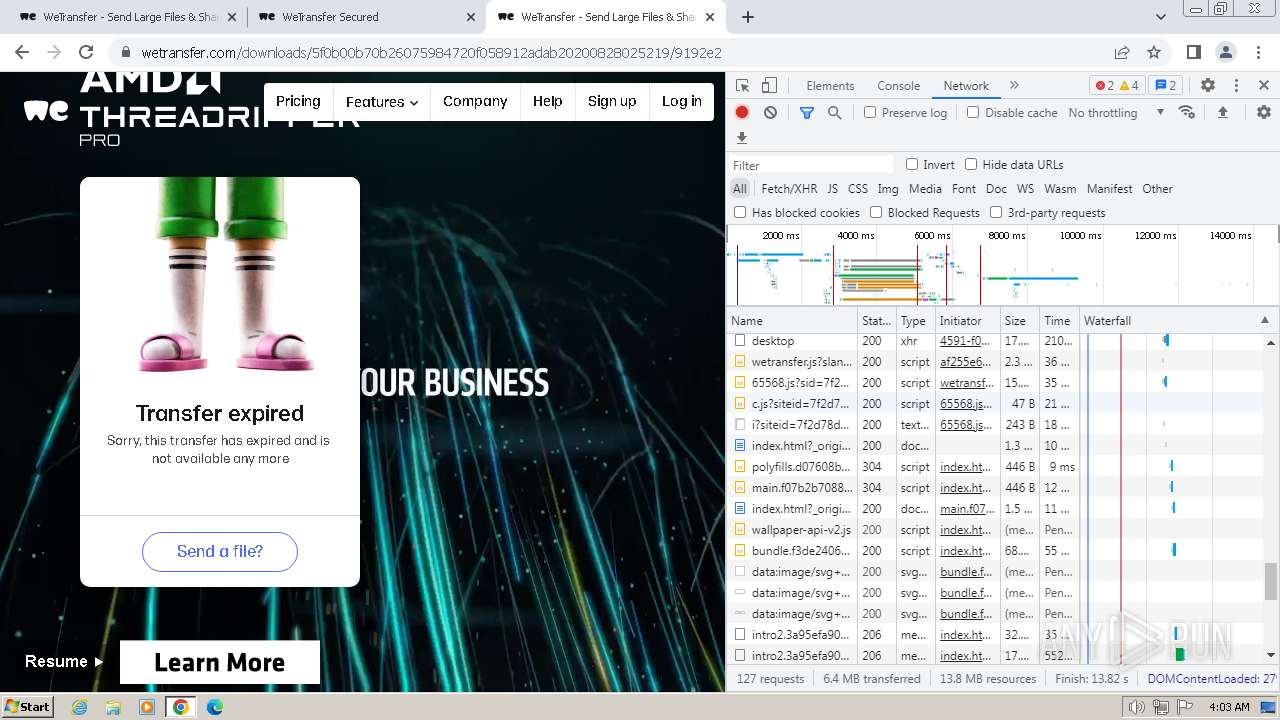
Task: Open network conditions Wi-Fi icon
Action: (x=1187, y=112)
